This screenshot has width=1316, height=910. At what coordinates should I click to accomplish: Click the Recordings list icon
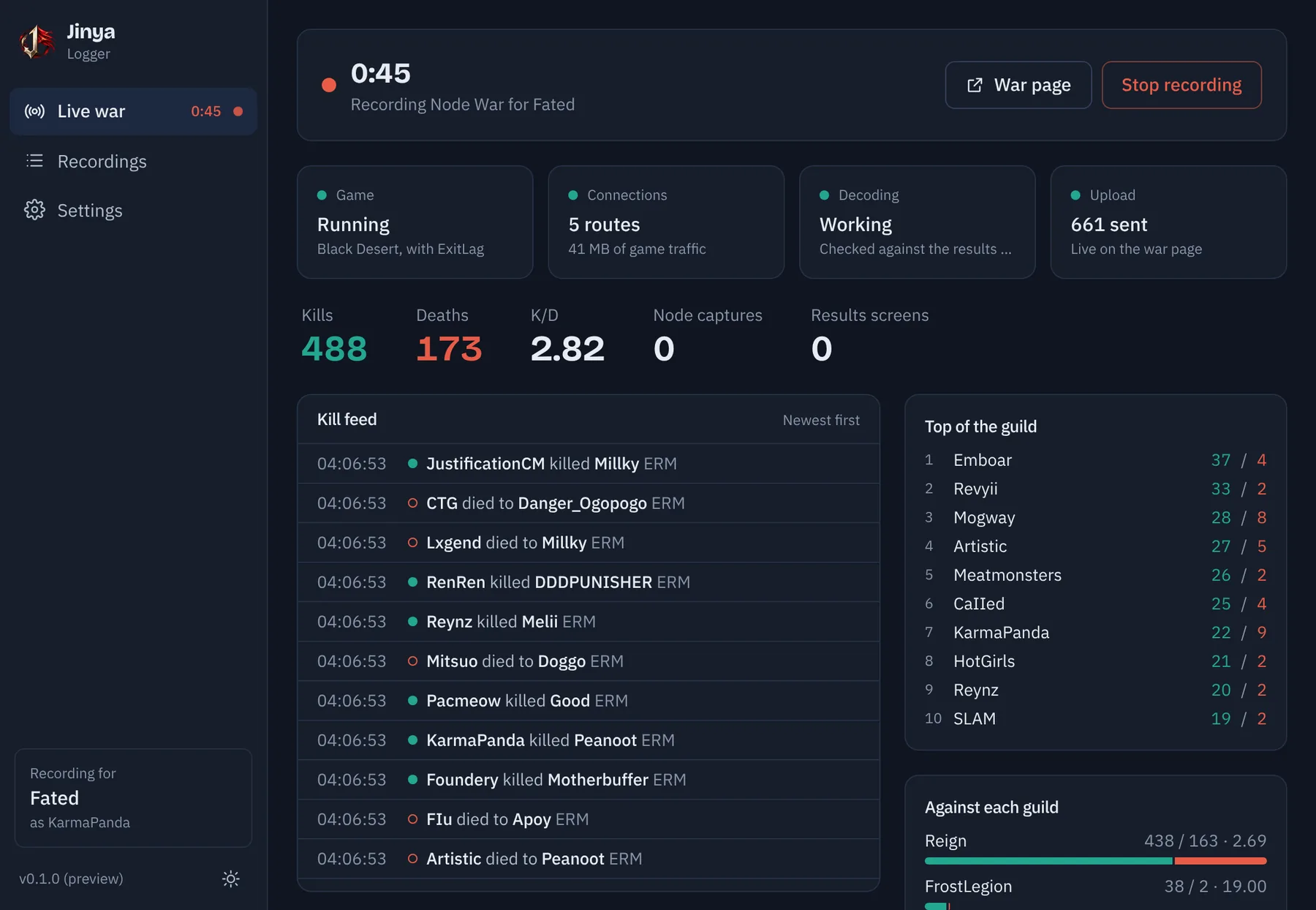(34, 160)
